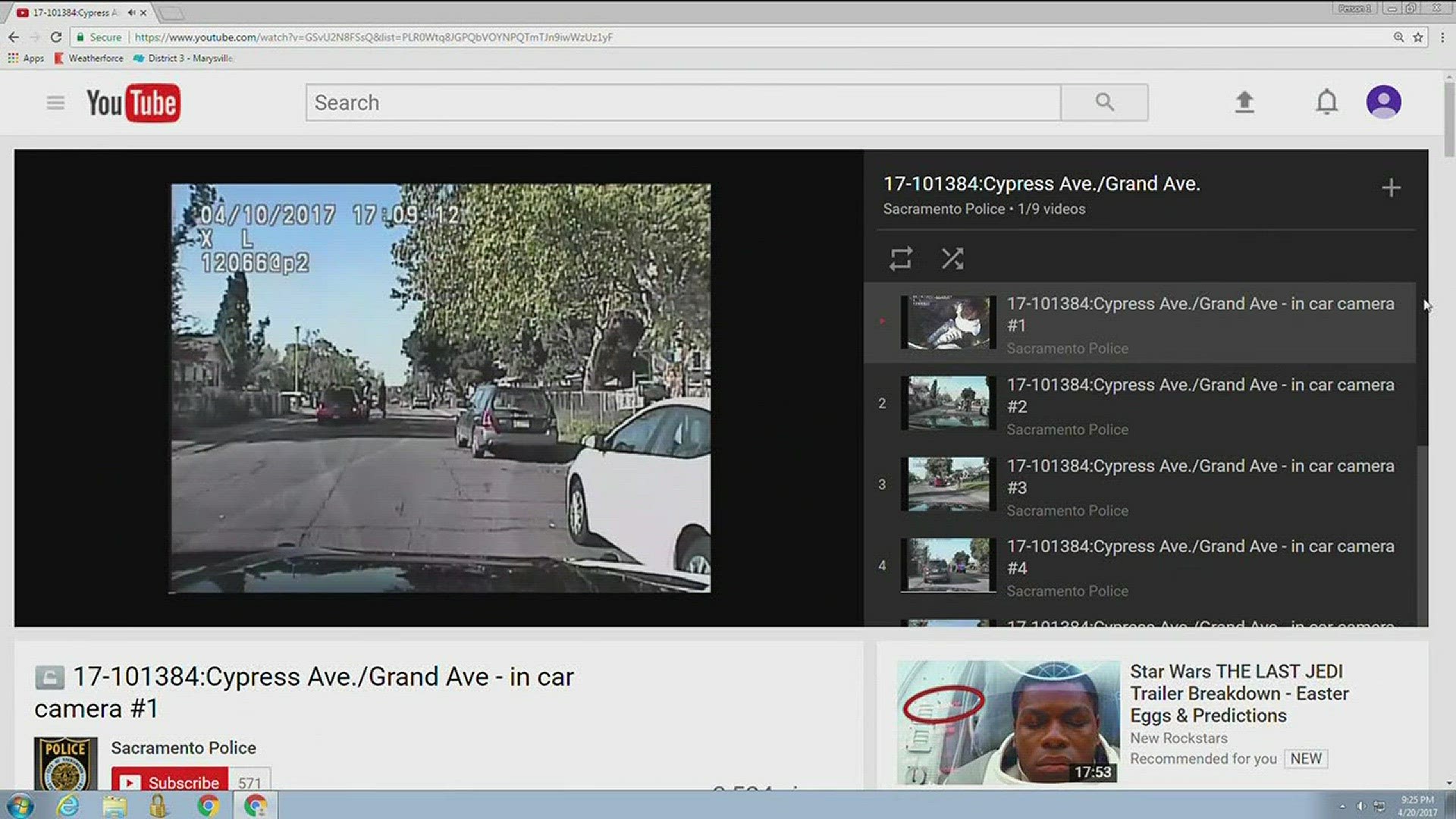The image size is (1456, 819).
Task: Open the YouTube hamburger guide menu
Action: (55, 102)
